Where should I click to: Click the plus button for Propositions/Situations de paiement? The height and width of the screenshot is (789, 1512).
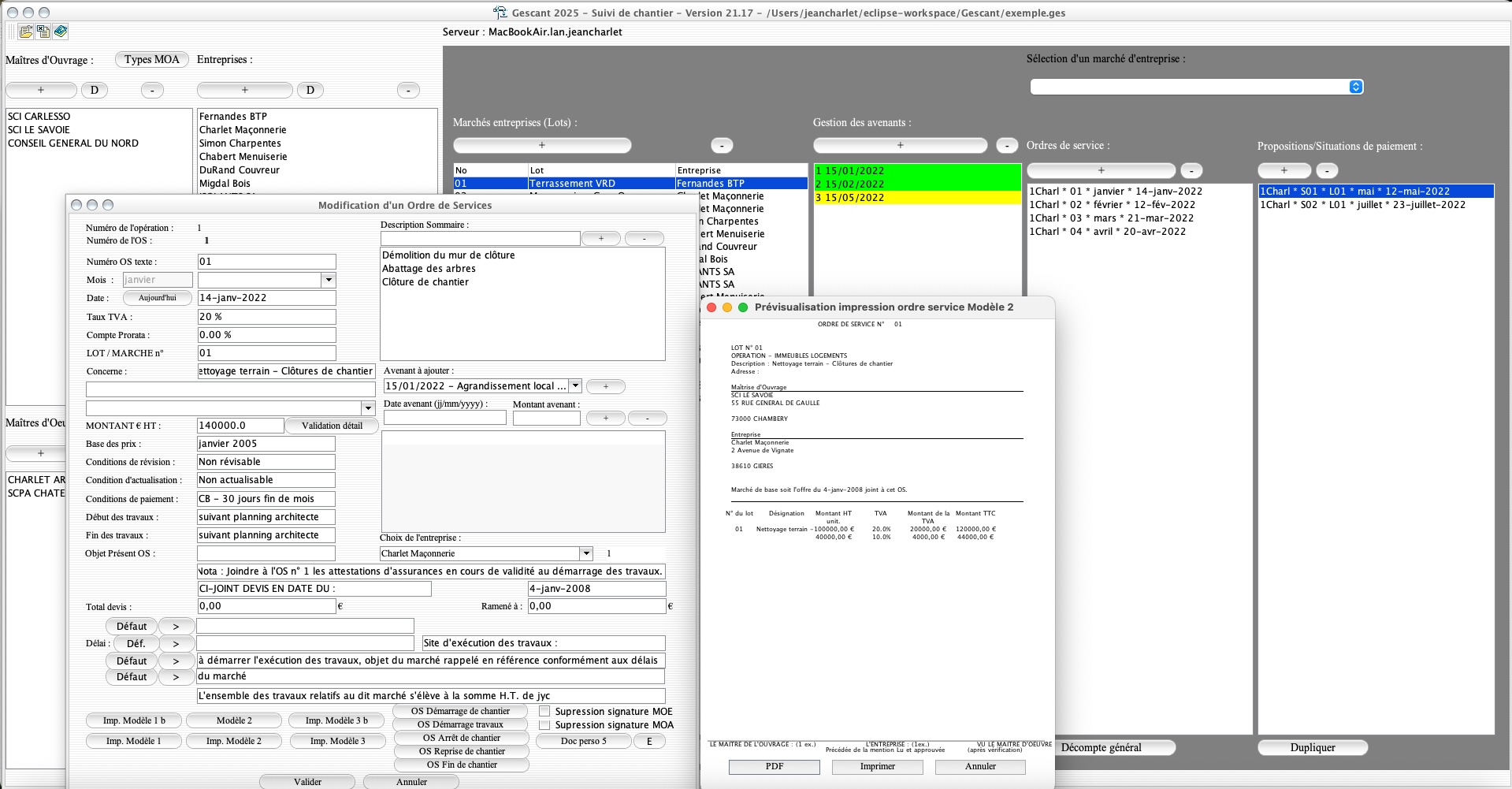1284,170
